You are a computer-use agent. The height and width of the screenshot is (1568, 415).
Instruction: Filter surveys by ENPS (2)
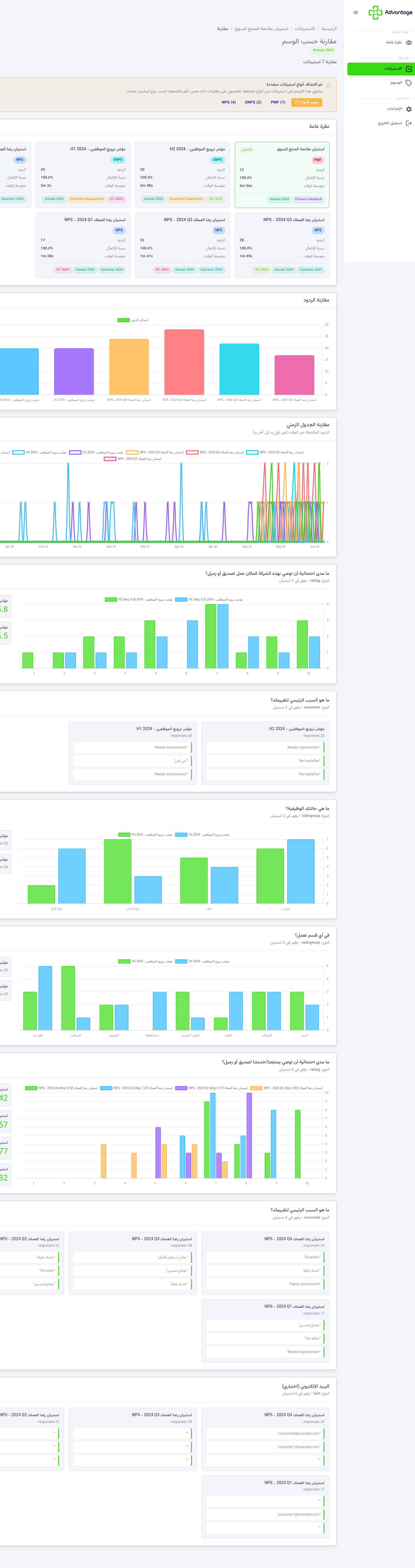pos(253,102)
